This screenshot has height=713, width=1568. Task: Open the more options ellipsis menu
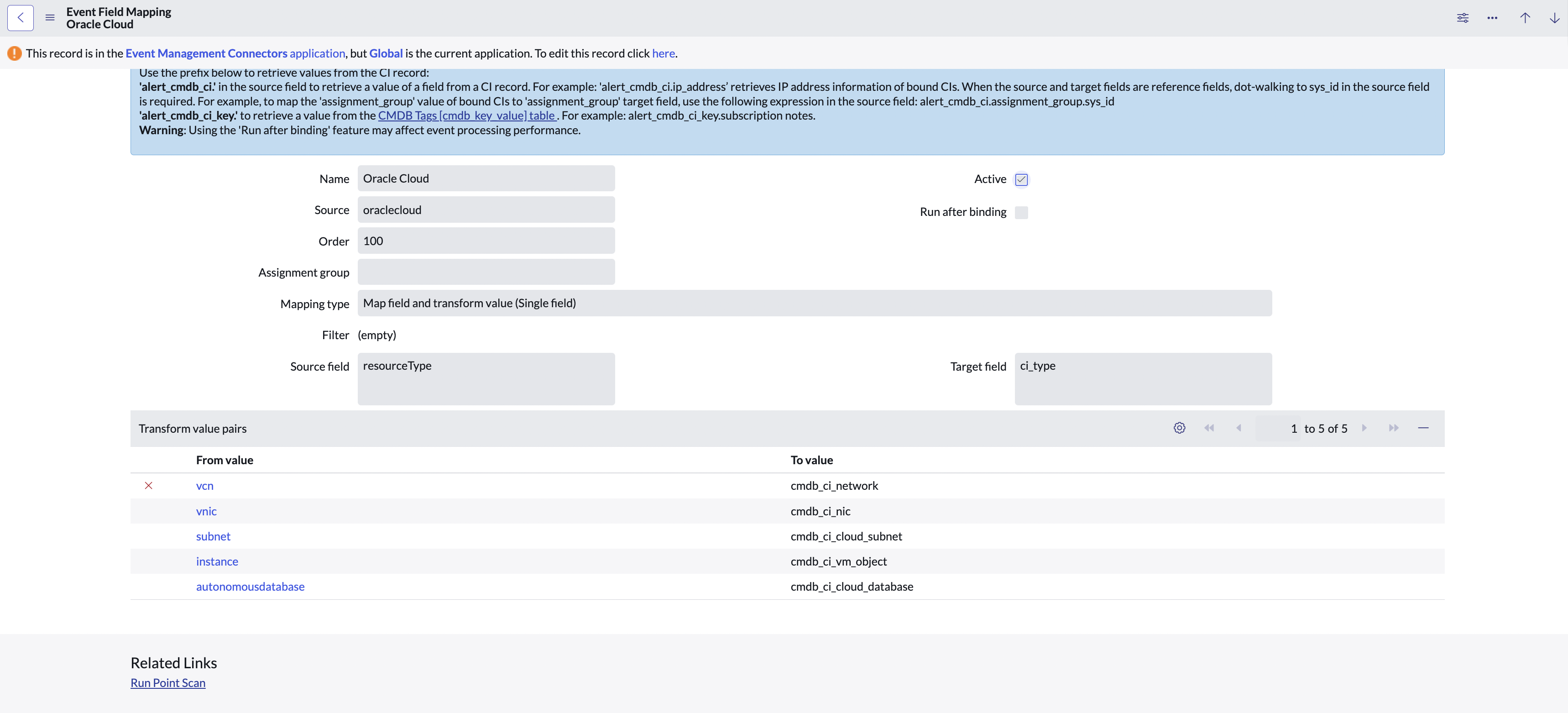coord(1493,18)
